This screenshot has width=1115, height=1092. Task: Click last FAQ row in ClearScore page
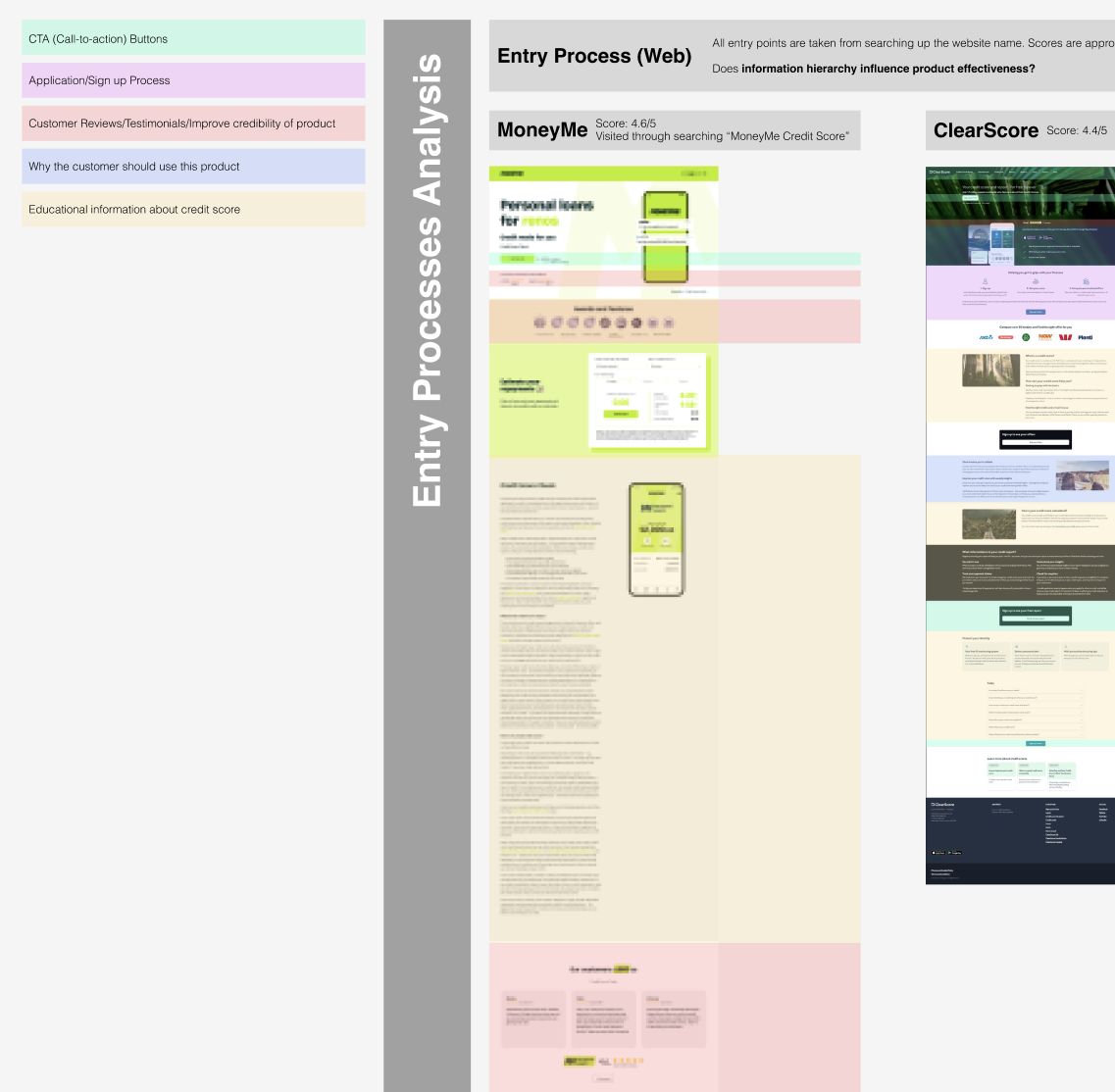[x=1036, y=734]
